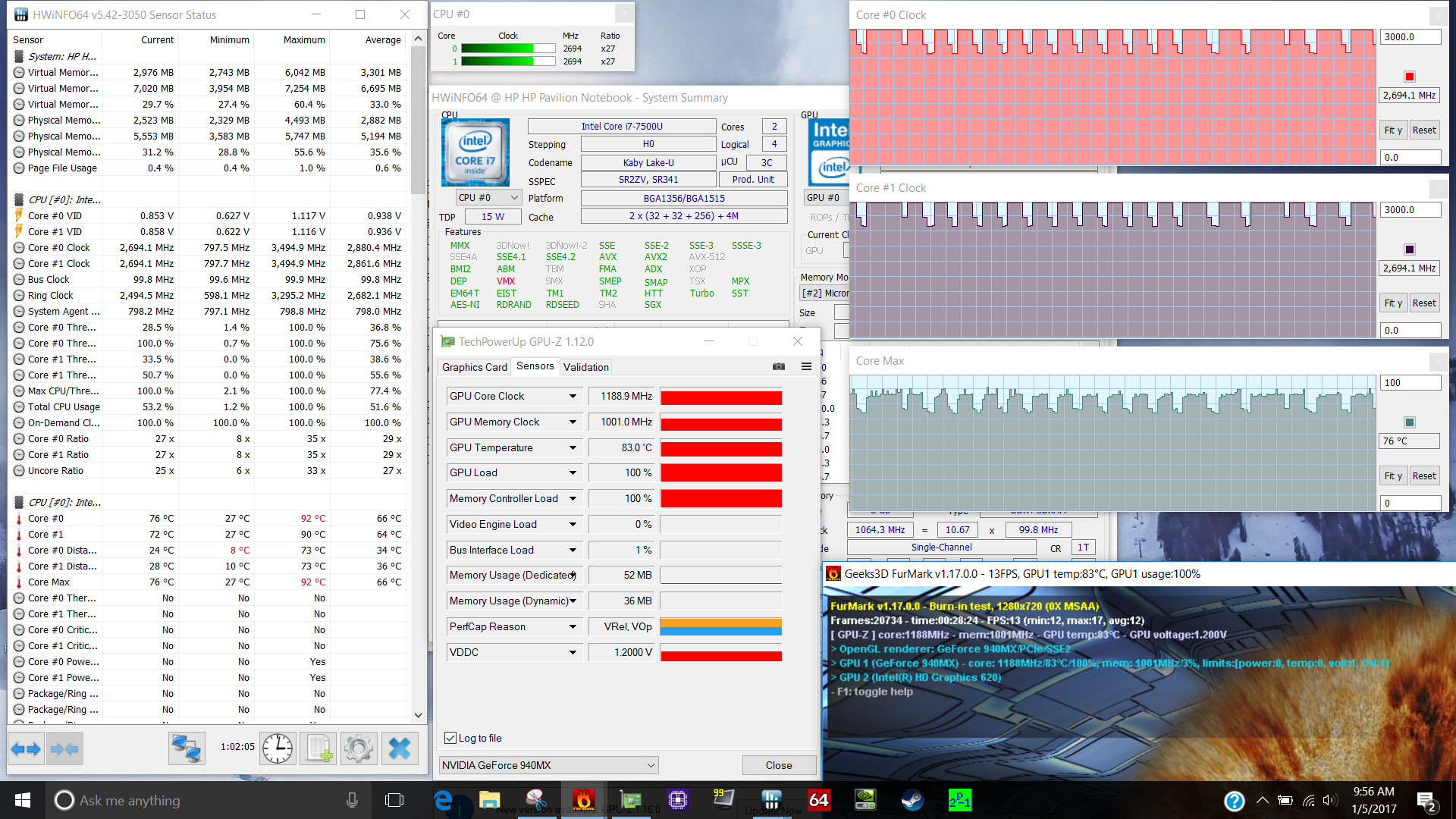Open the GPU Core Clock sensor dropdown

tap(573, 397)
